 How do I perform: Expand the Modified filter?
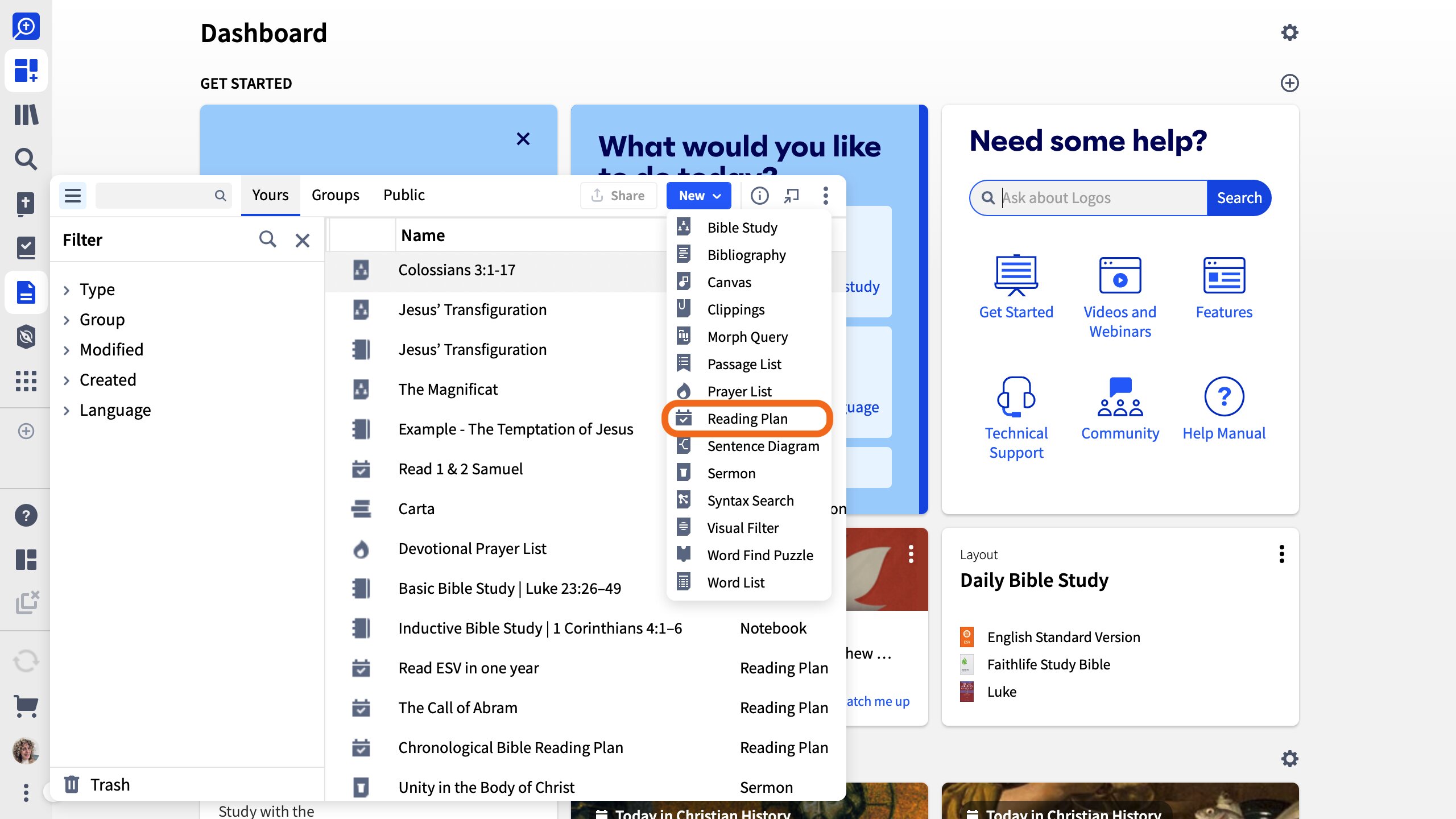(x=67, y=350)
